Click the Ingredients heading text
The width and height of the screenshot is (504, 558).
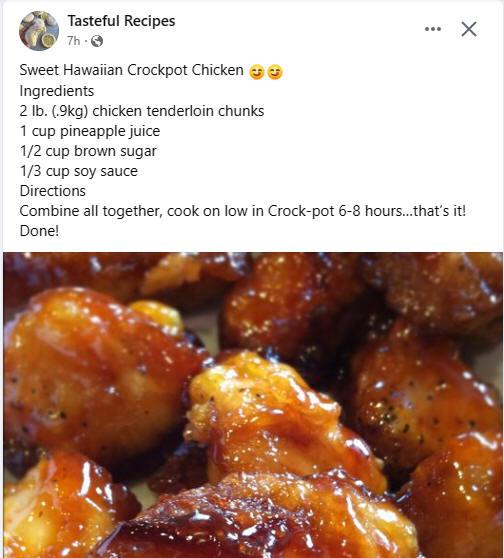(x=57, y=91)
